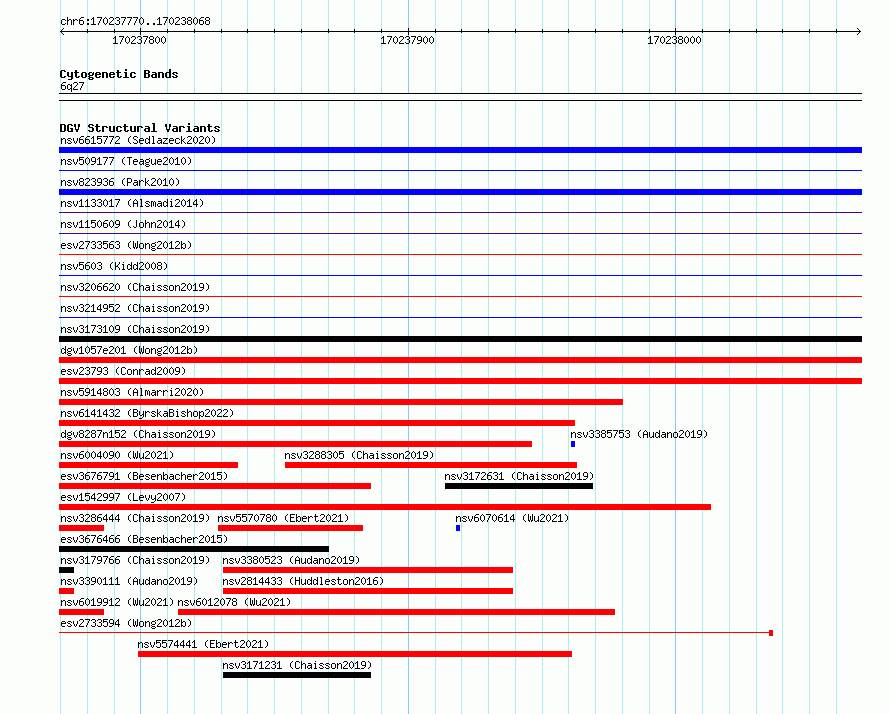Open the nsv509177 (Teague2010) variant entry
890x714 pixels.
pyautogui.click(x=126, y=161)
